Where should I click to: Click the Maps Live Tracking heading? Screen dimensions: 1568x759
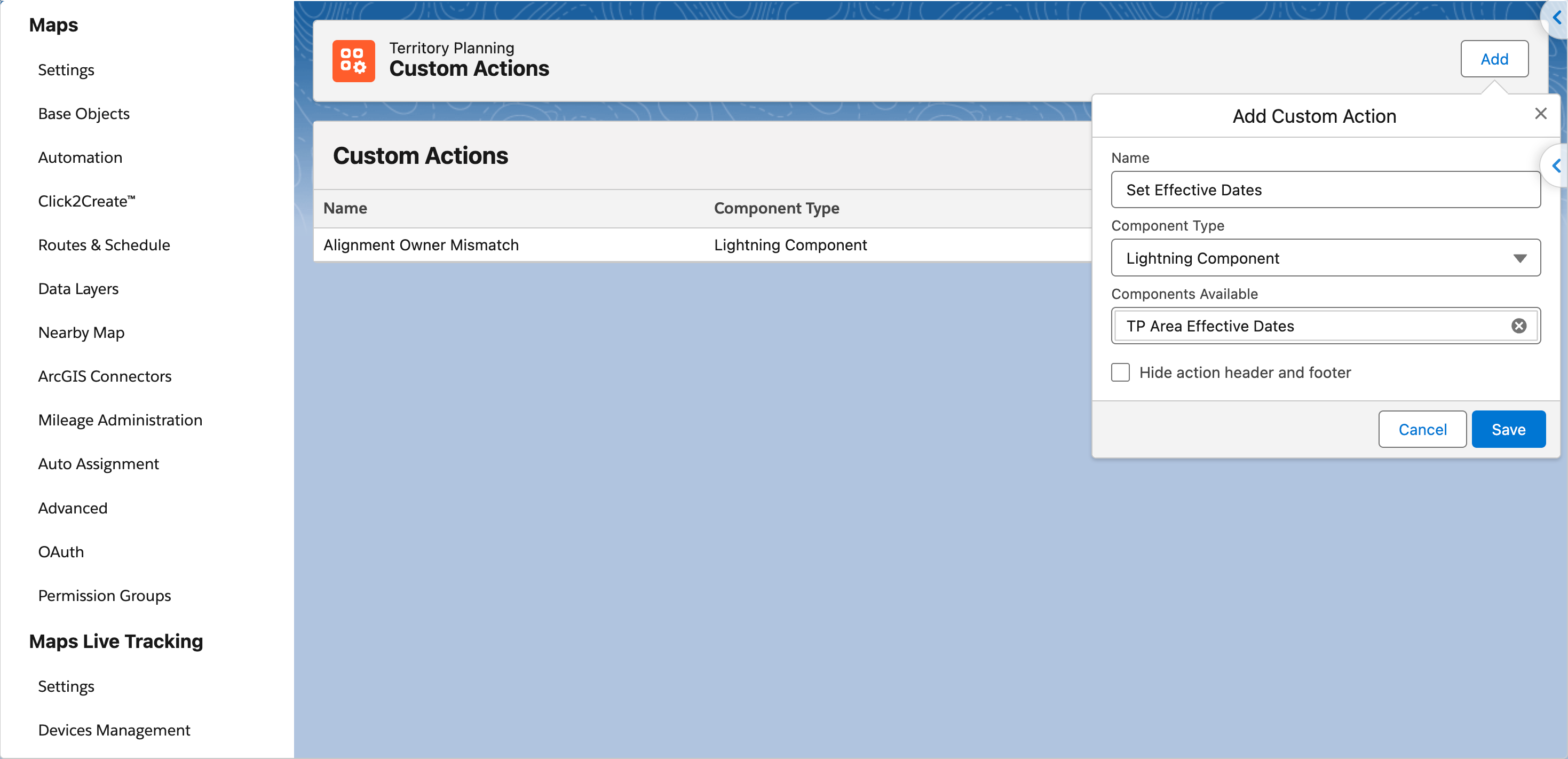[116, 642]
